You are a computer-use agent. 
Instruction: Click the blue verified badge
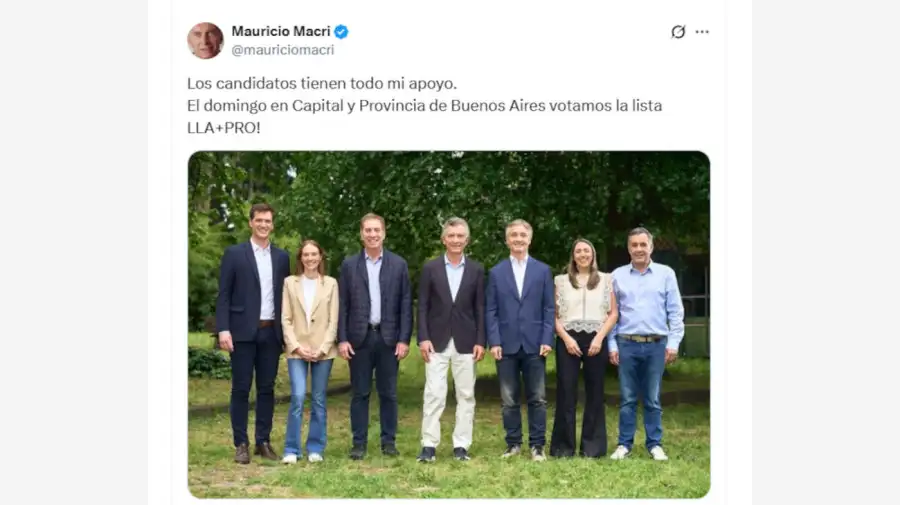click(341, 32)
